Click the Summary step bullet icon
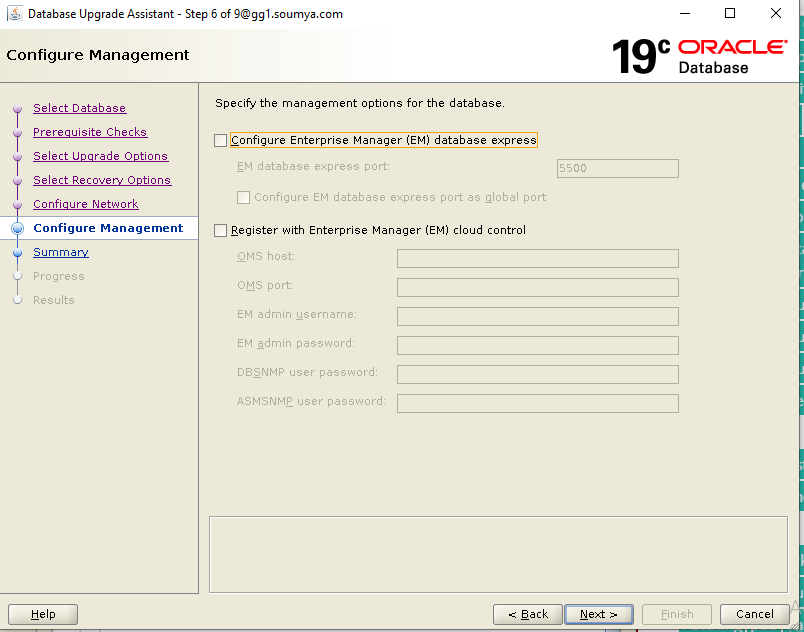The height and width of the screenshot is (632, 804). pos(17,253)
